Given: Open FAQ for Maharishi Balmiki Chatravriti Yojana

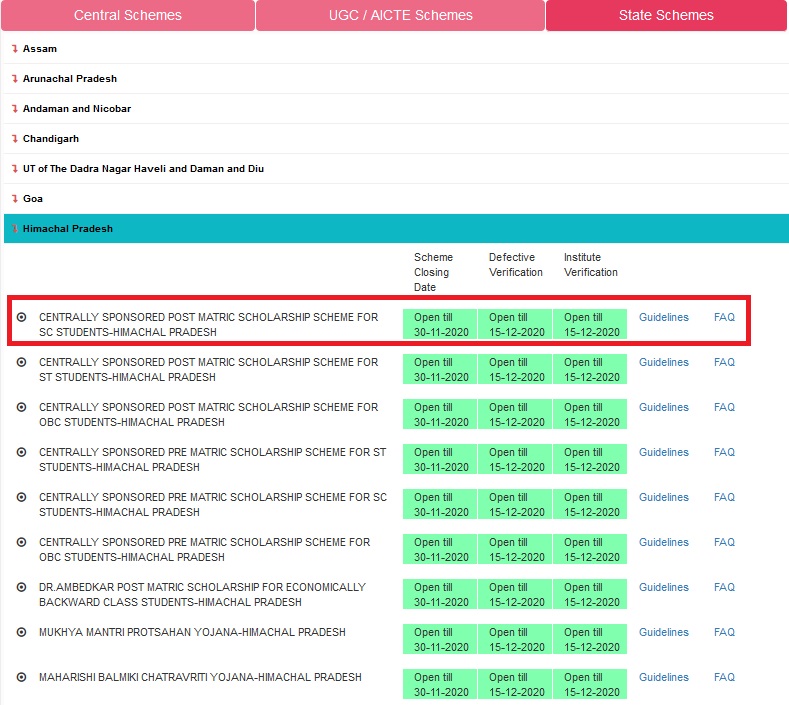Looking at the screenshot, I should 724,677.
